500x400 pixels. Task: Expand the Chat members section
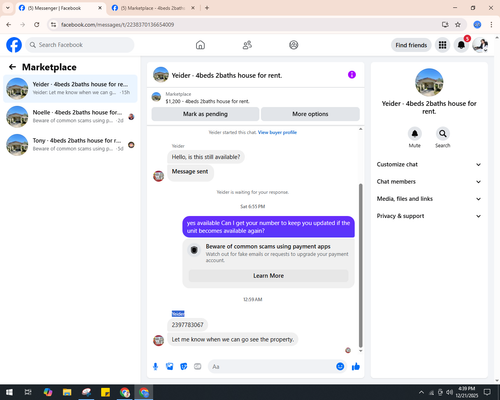coord(429,182)
